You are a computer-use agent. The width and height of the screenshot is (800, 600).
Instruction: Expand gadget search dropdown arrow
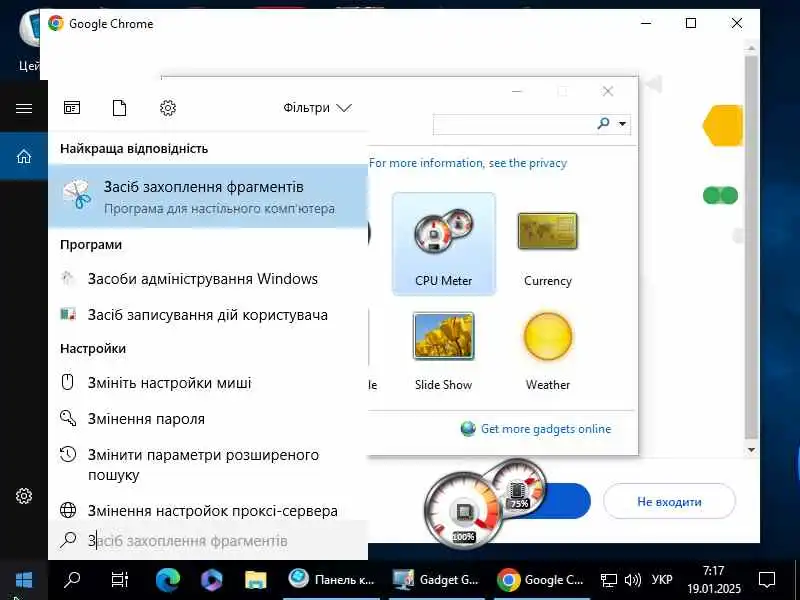pos(622,124)
